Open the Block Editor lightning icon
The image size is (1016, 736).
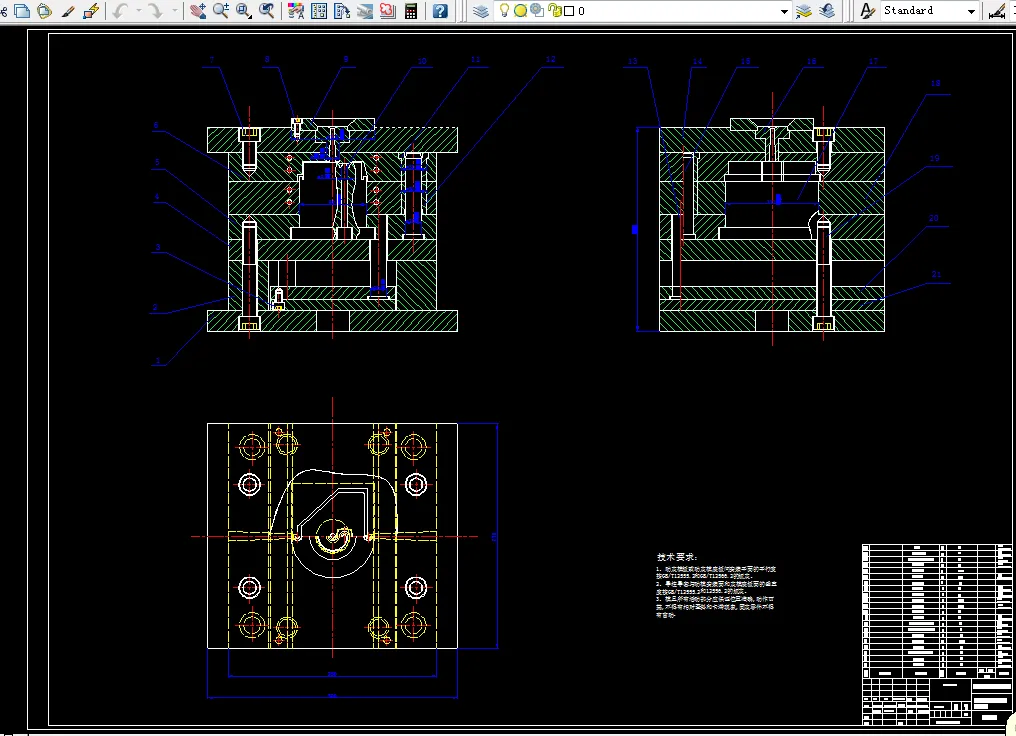click(x=91, y=10)
